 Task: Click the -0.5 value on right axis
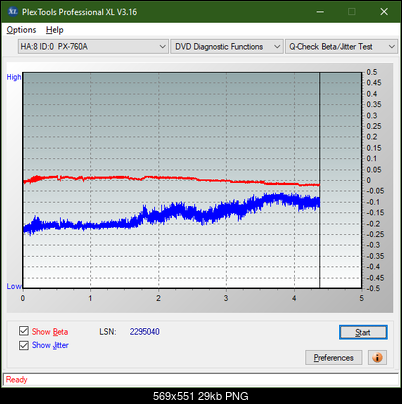[373, 288]
